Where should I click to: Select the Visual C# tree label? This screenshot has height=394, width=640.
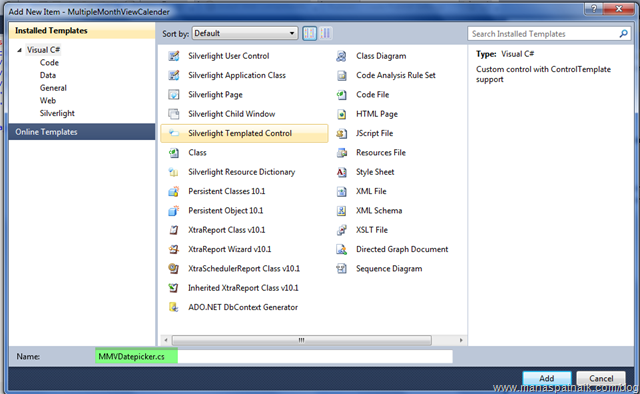(44, 50)
